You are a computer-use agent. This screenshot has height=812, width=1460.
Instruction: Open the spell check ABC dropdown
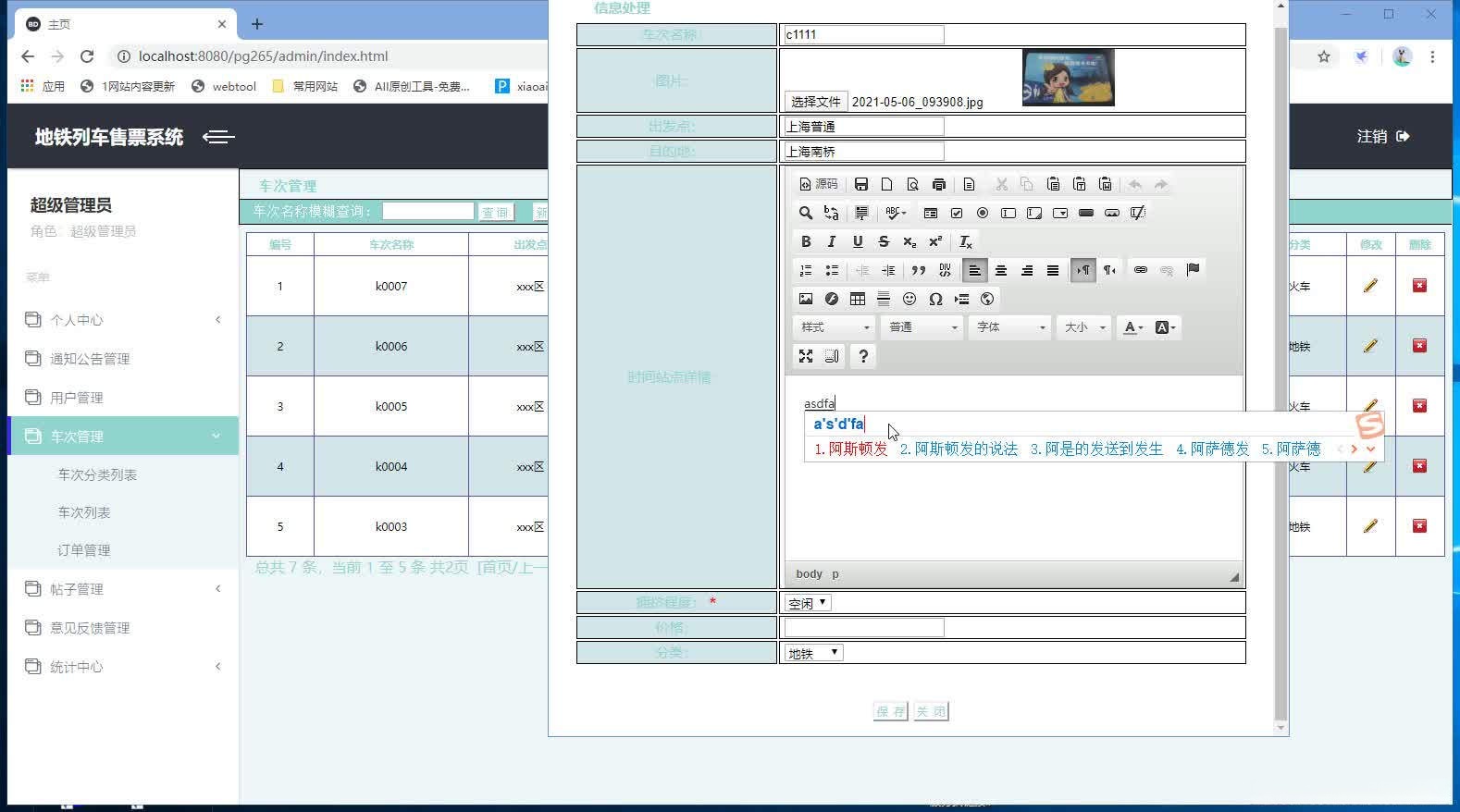coord(896,213)
